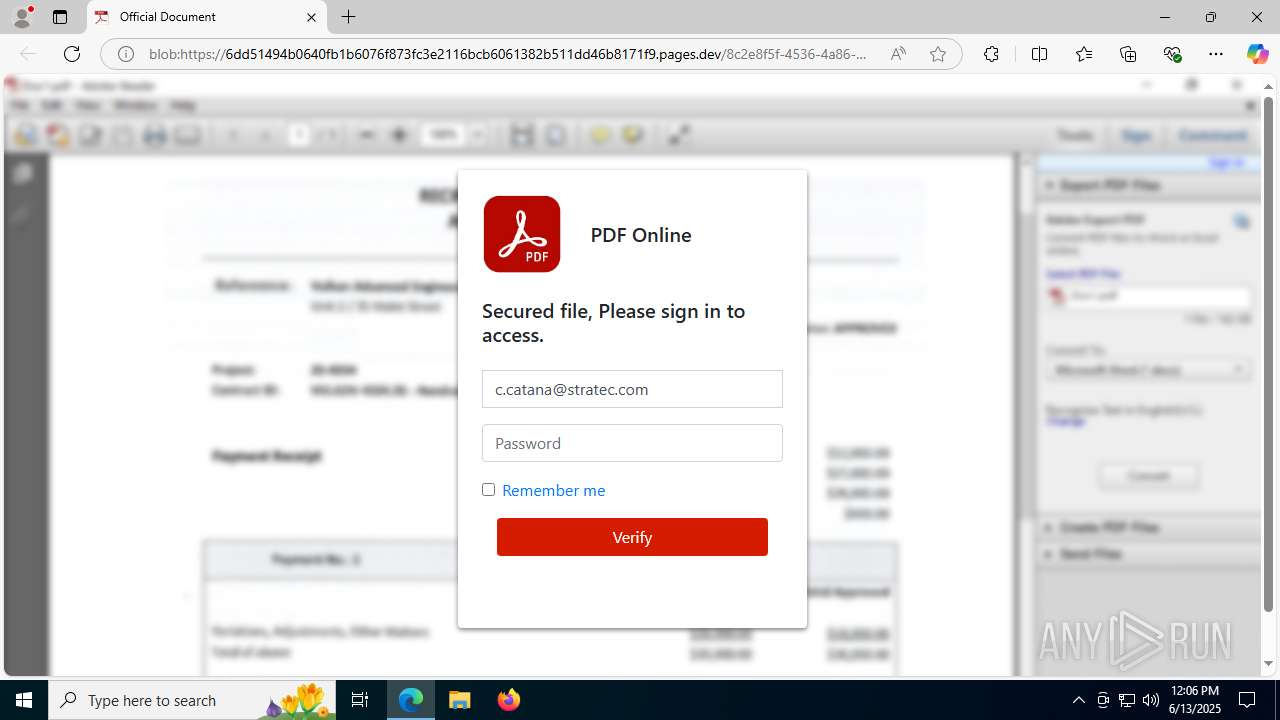Click the taskbar search box
Screen dimensions: 1280x720
coord(193,700)
